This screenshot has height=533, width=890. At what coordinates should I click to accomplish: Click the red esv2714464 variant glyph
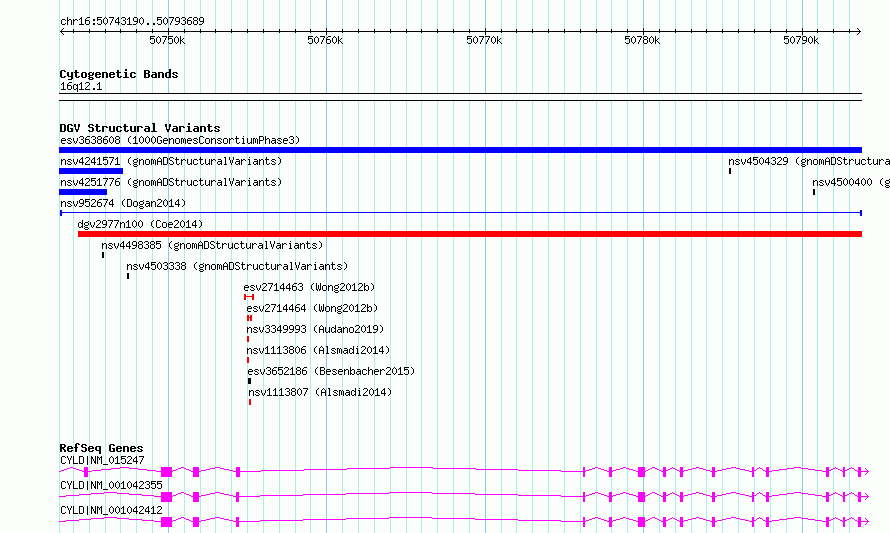(249, 318)
